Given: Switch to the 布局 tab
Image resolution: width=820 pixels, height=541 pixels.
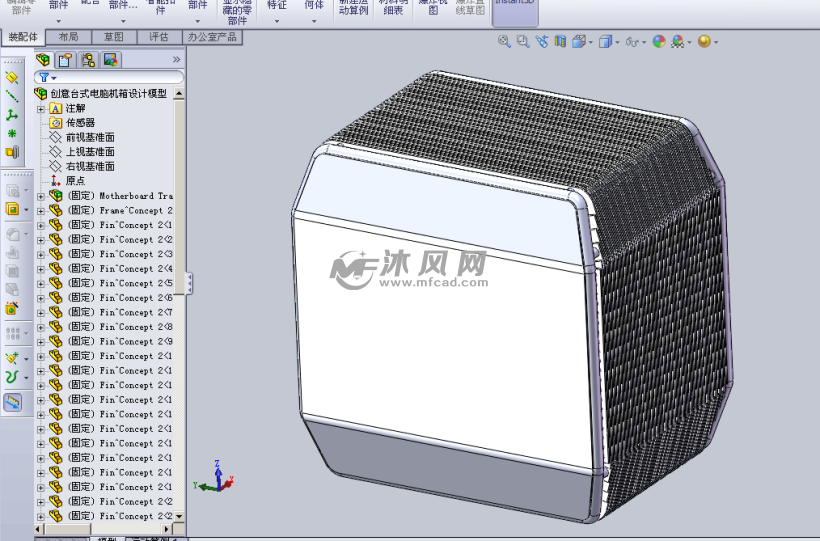Looking at the screenshot, I should point(68,37).
